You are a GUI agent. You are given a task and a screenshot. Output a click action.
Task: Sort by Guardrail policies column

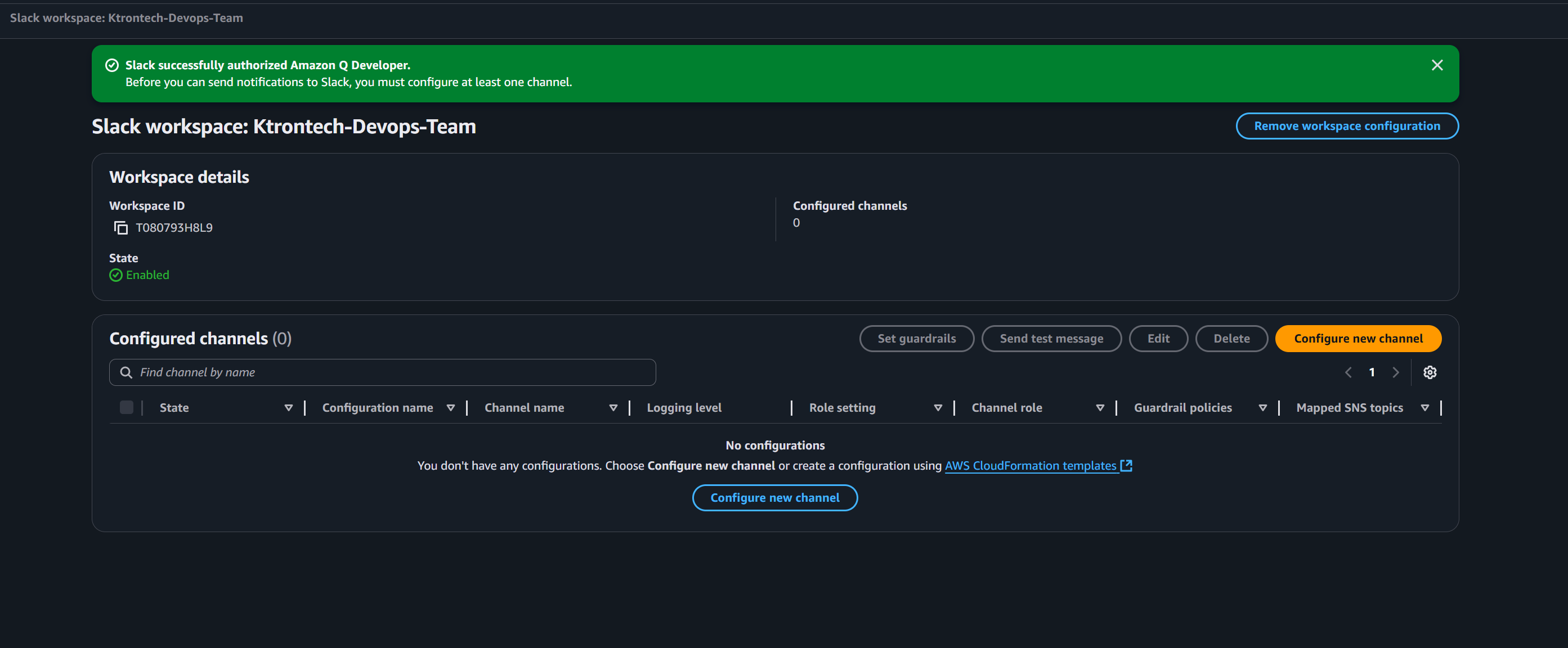pyautogui.click(x=1262, y=408)
